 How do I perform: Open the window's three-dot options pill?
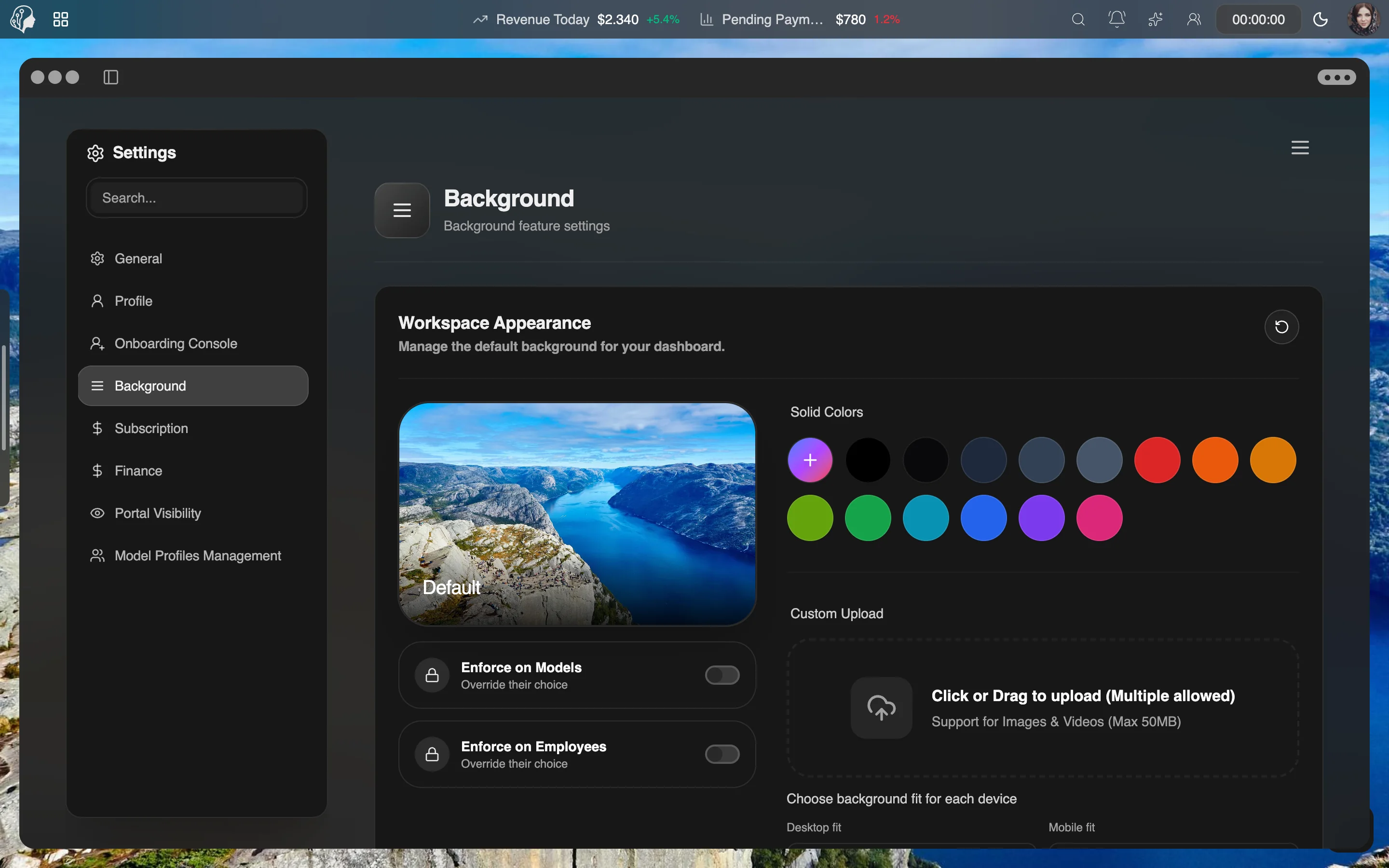pyautogui.click(x=1336, y=77)
